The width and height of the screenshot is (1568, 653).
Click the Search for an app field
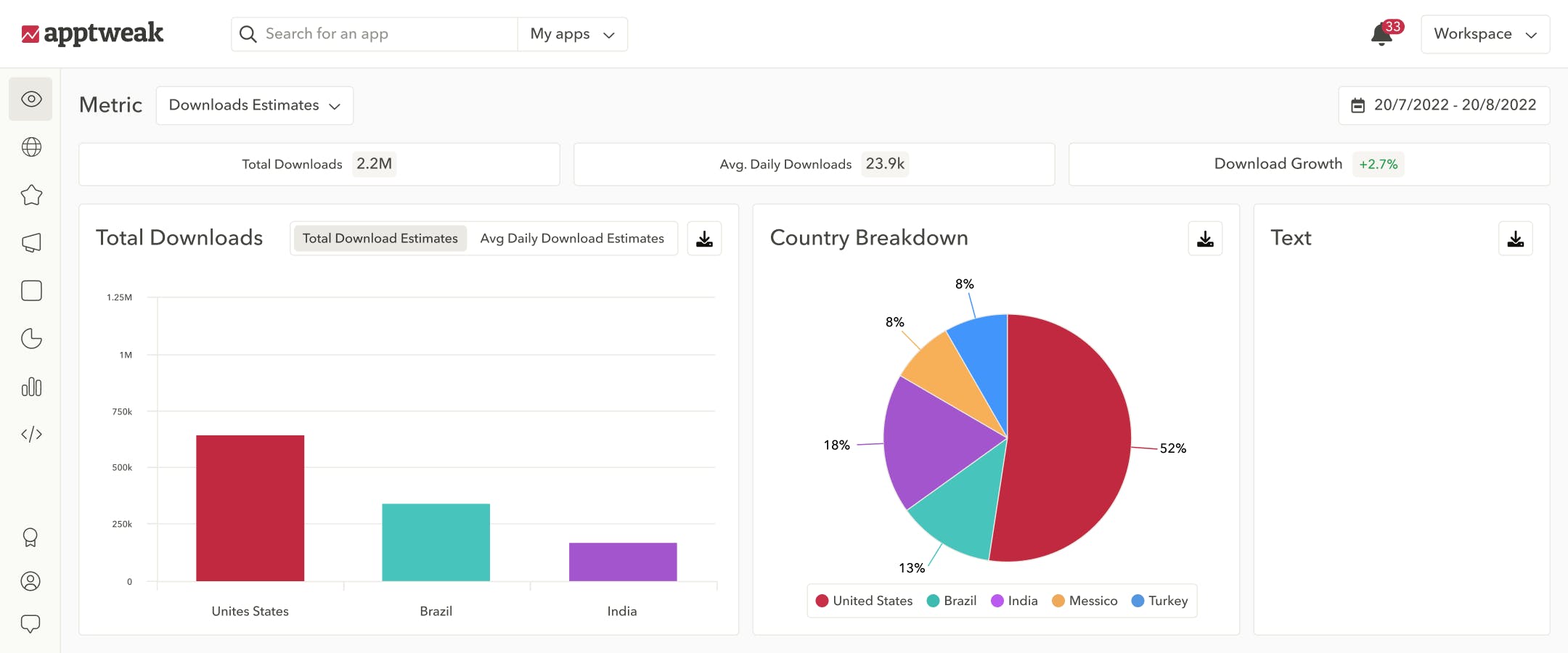tap(374, 33)
